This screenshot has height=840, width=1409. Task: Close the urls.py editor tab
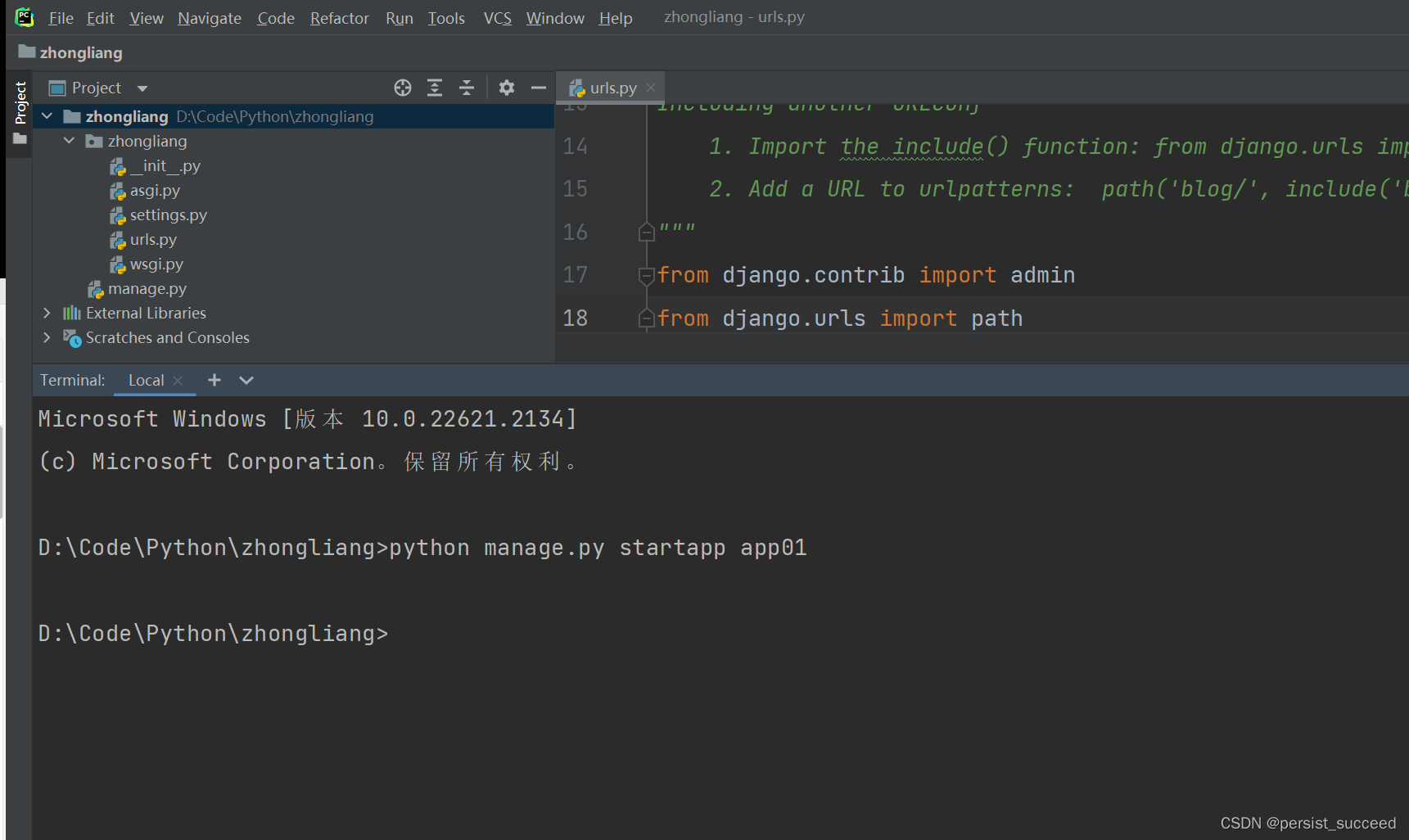[x=651, y=88]
